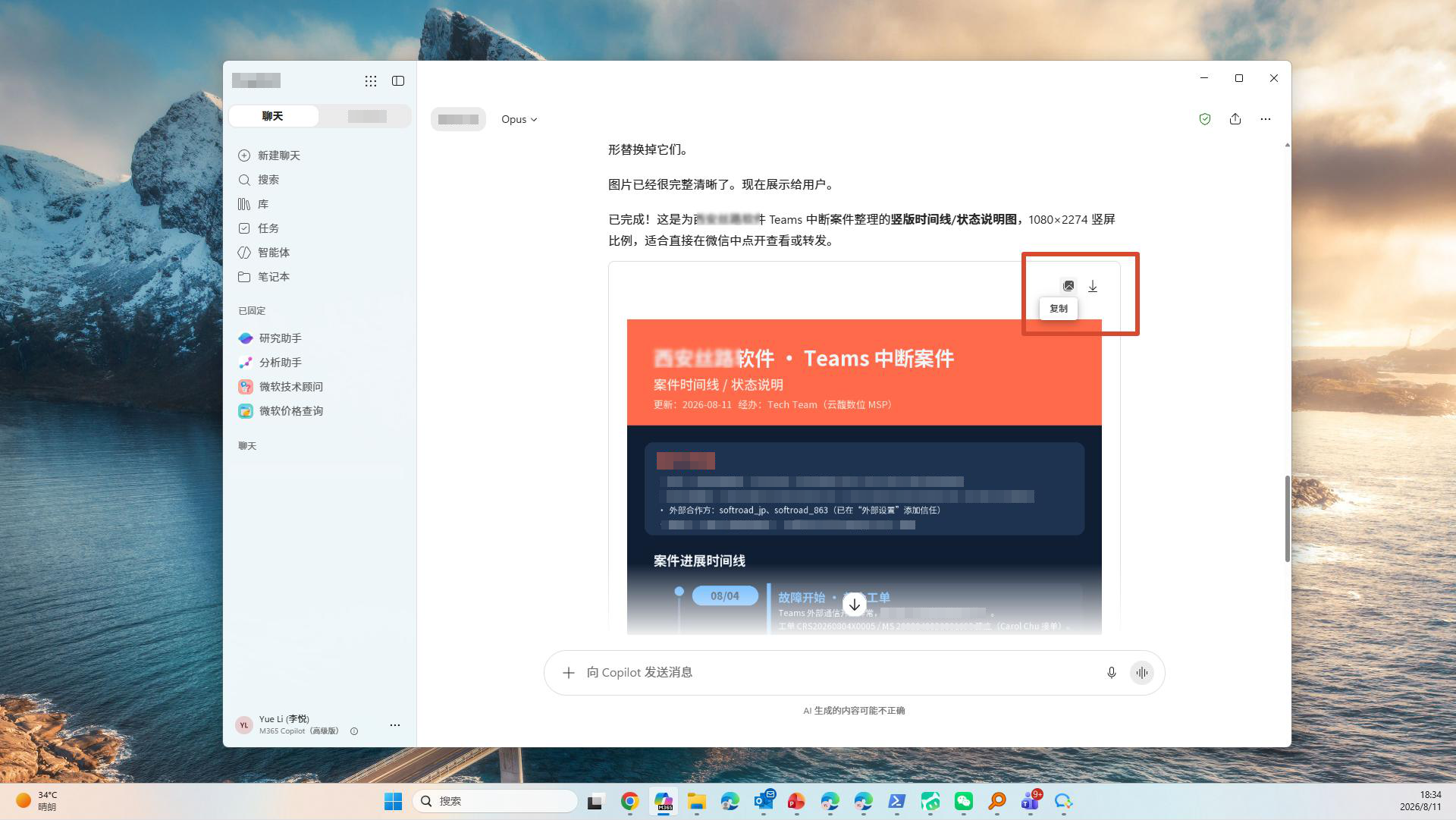Click the microphone dictation icon

point(1111,673)
